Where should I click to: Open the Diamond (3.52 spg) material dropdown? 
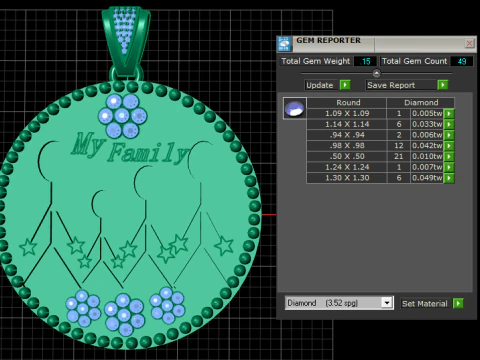coord(386,303)
